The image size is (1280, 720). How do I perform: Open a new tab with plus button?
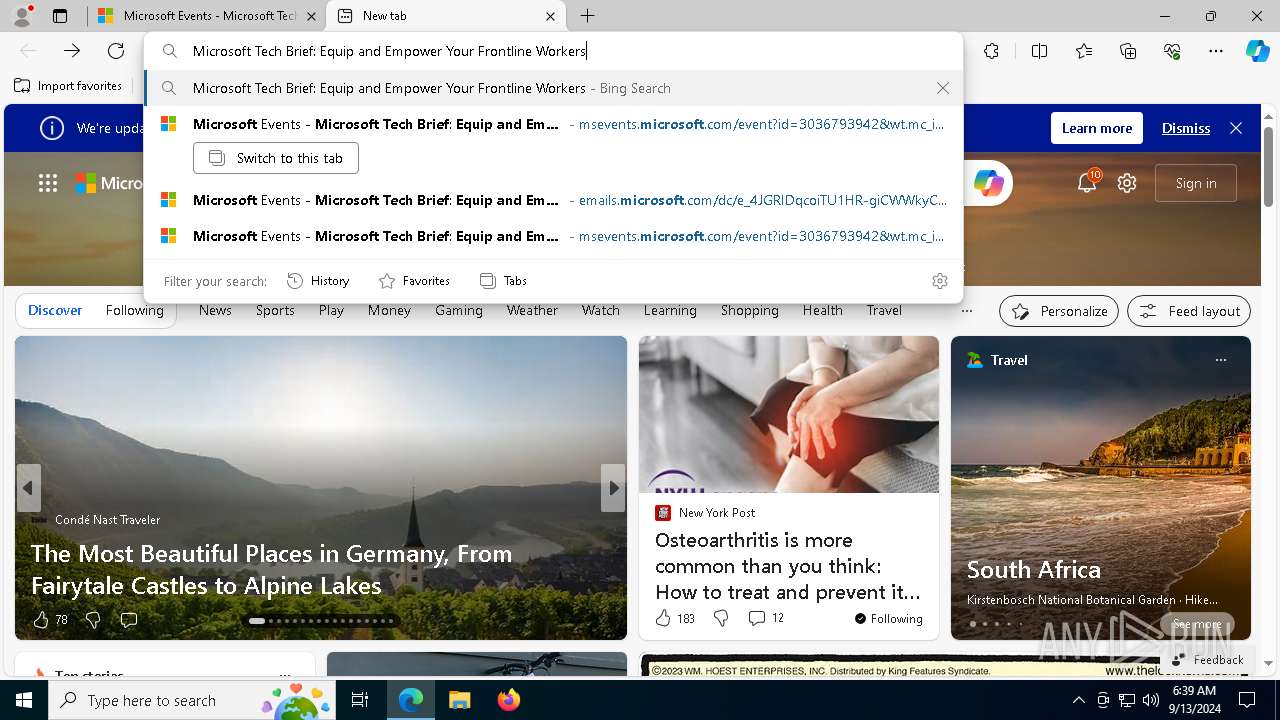588,16
